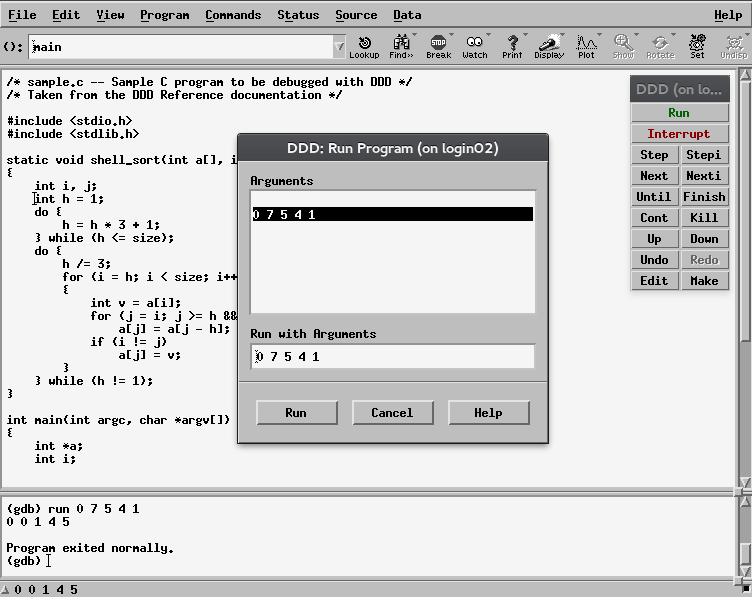Click the 'int h = 1;' source line
Screen dimensions: 752x597
[69, 199]
